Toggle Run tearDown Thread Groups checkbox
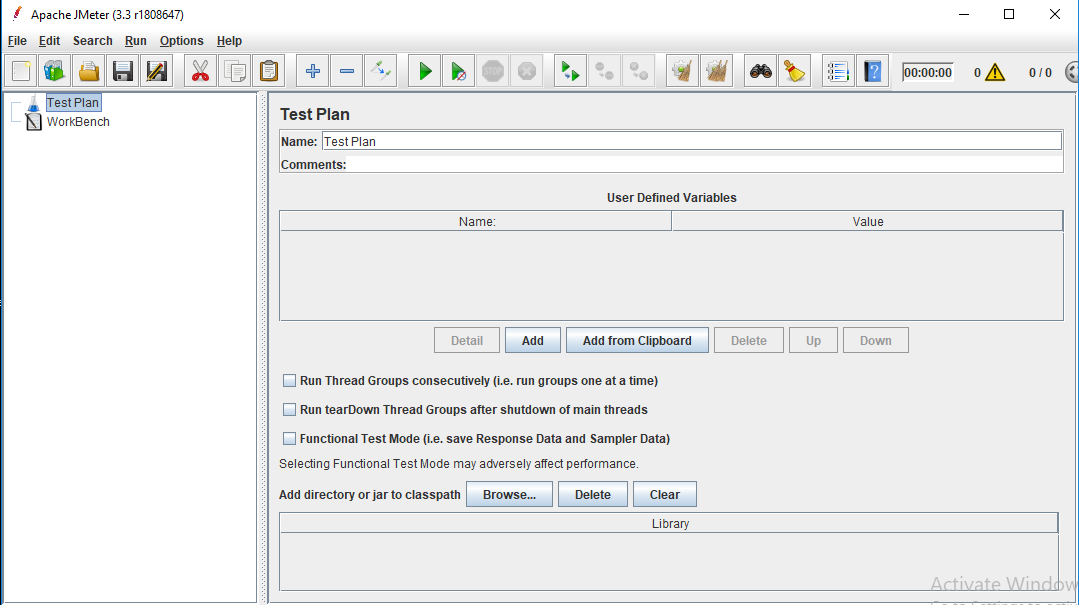 [290, 410]
